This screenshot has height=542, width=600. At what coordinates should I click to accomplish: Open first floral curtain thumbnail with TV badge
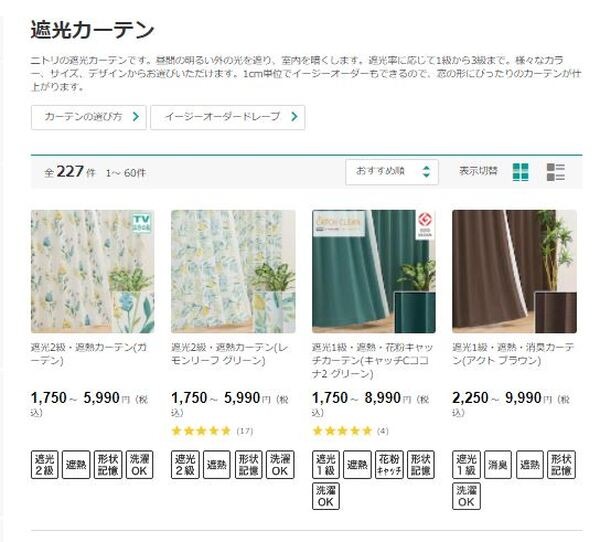pos(93,271)
